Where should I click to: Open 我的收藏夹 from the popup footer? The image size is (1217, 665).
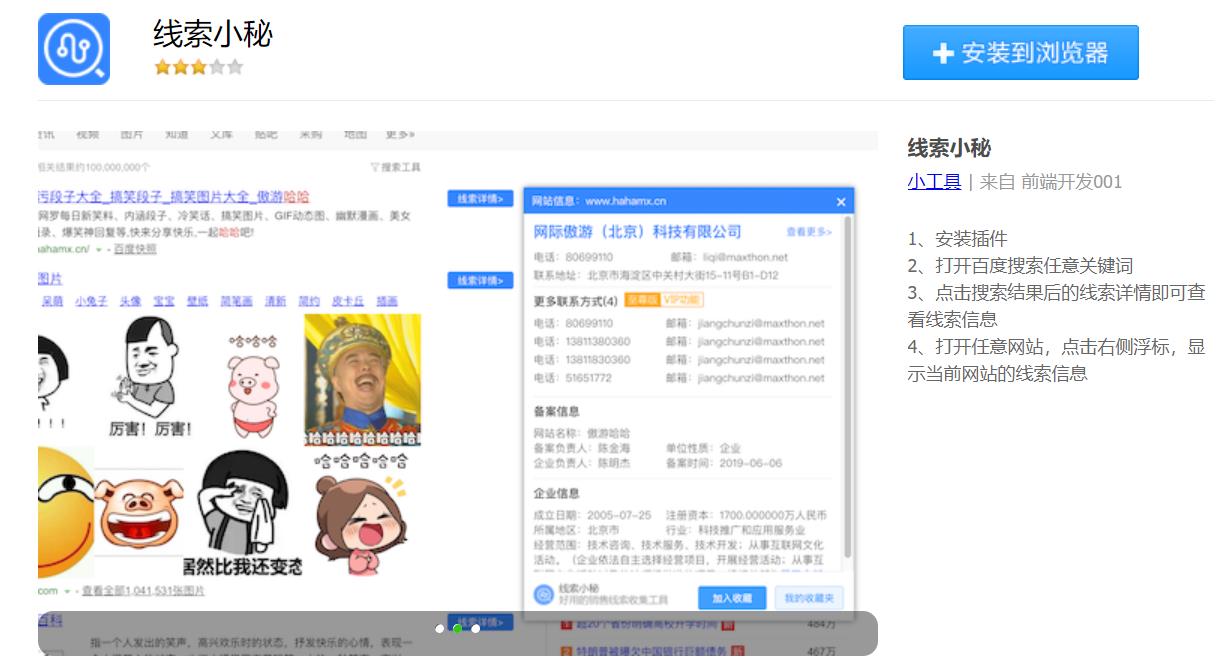(x=810, y=597)
